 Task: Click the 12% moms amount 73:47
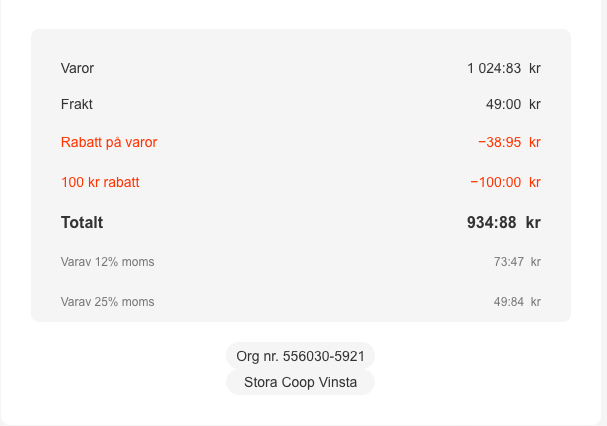pos(508,262)
